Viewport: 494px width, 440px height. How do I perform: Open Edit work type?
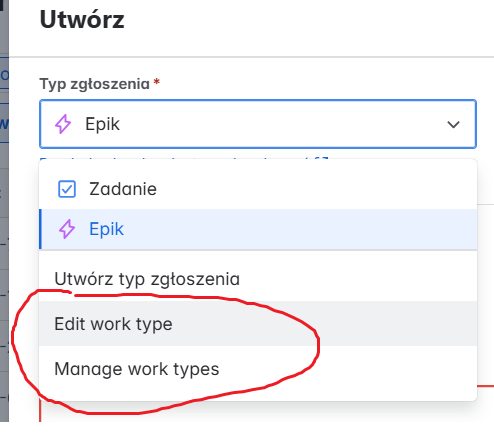point(258,324)
